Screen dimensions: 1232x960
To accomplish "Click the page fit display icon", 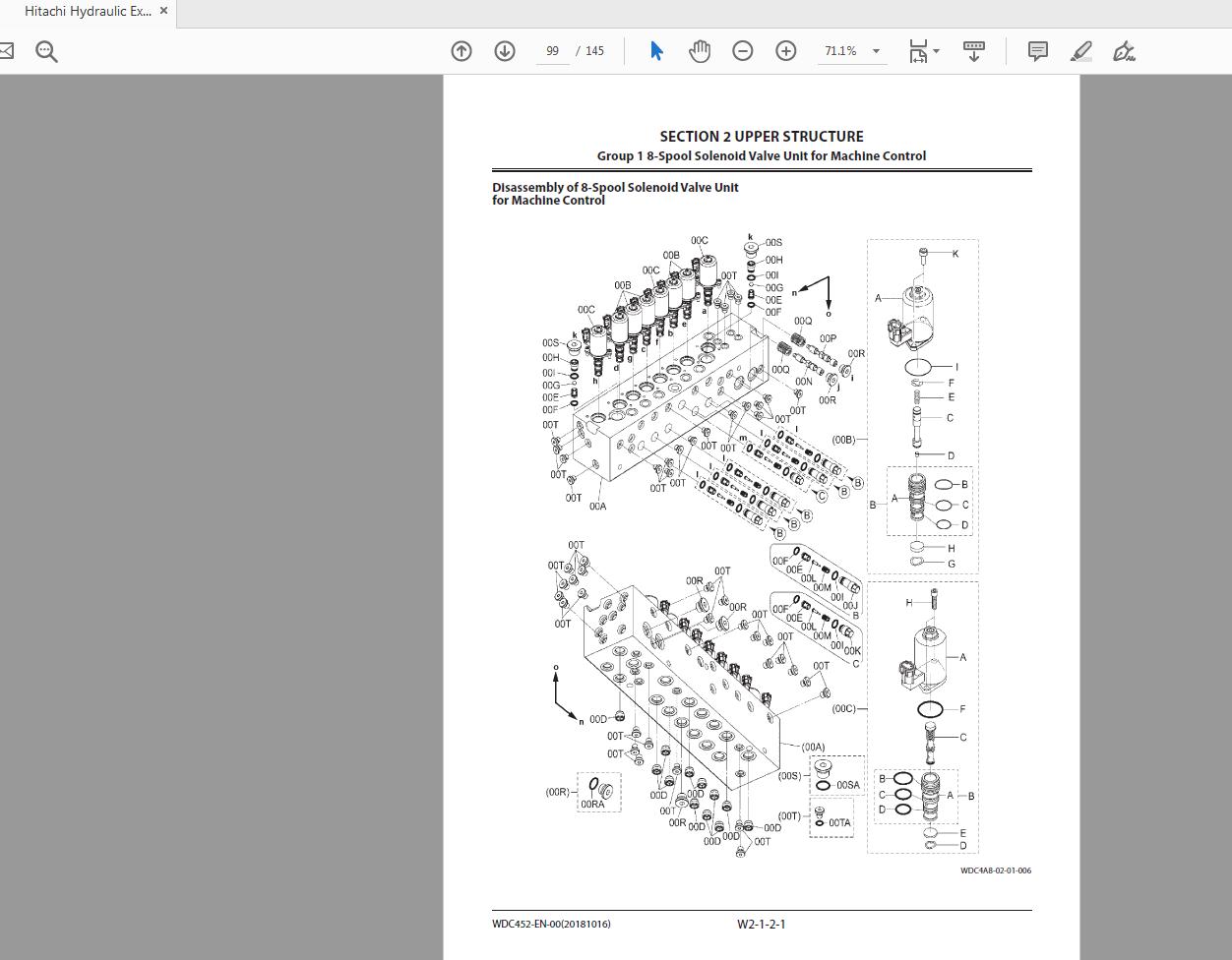I will 916,50.
